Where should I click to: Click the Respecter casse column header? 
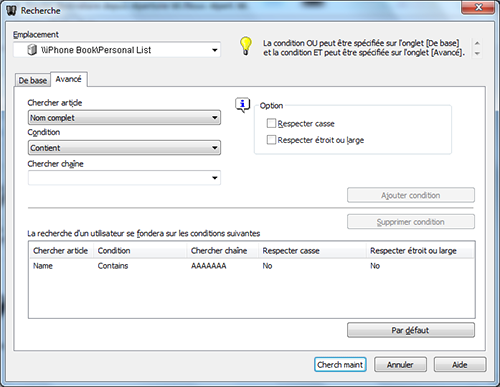[x=313, y=251]
